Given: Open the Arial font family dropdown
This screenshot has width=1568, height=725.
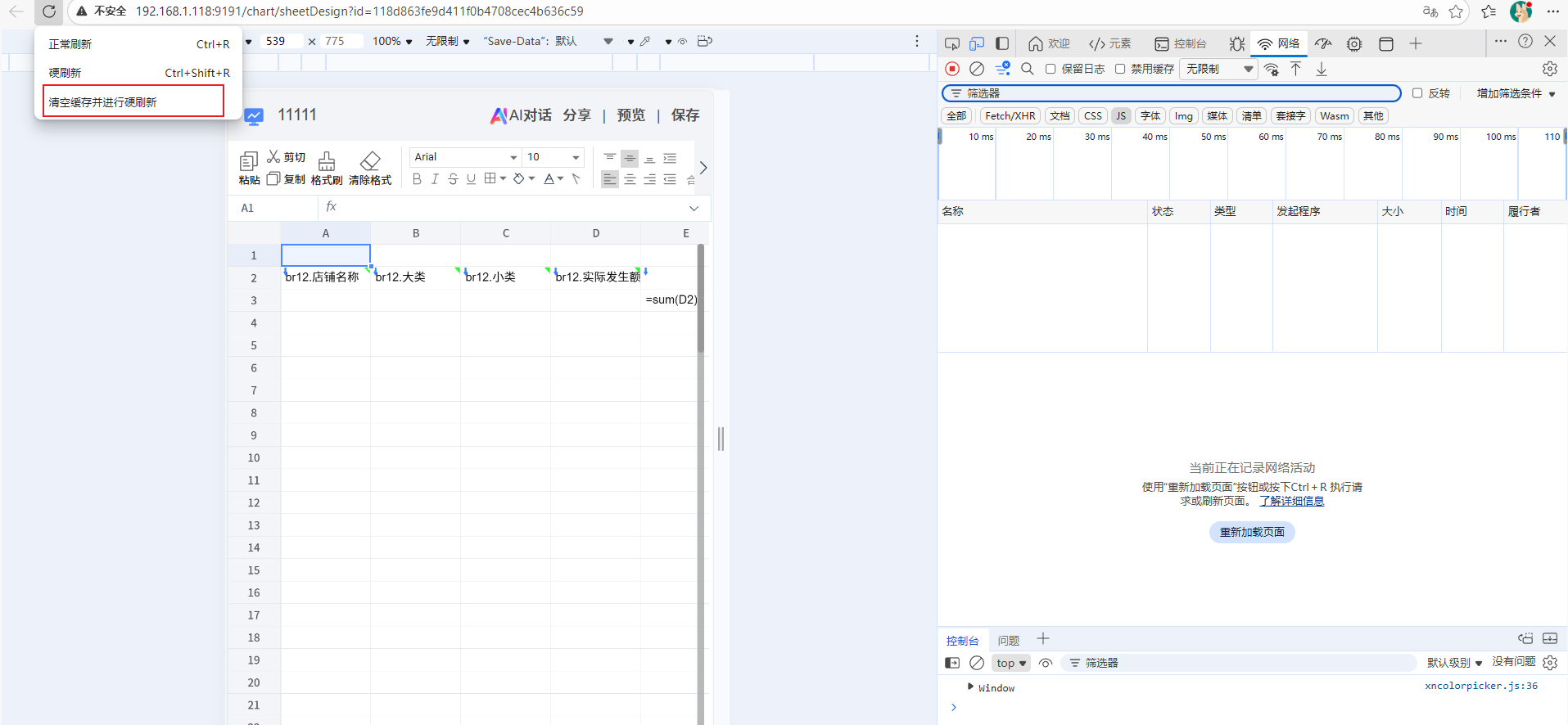Looking at the screenshot, I should click(465, 157).
